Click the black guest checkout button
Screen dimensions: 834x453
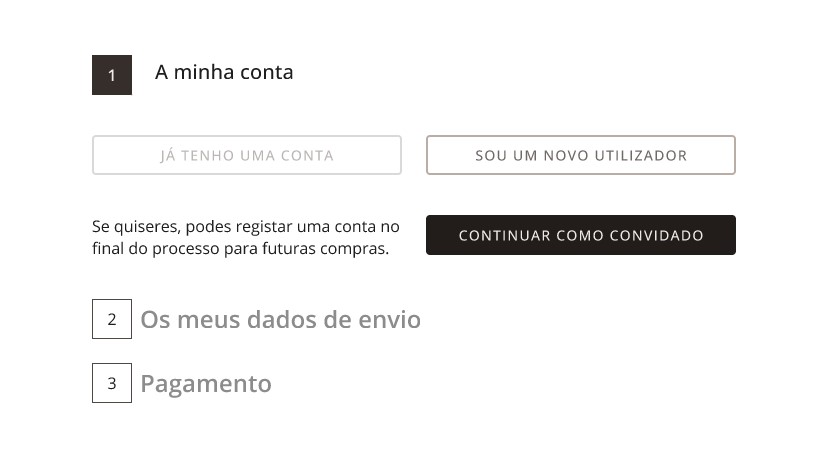click(x=581, y=235)
